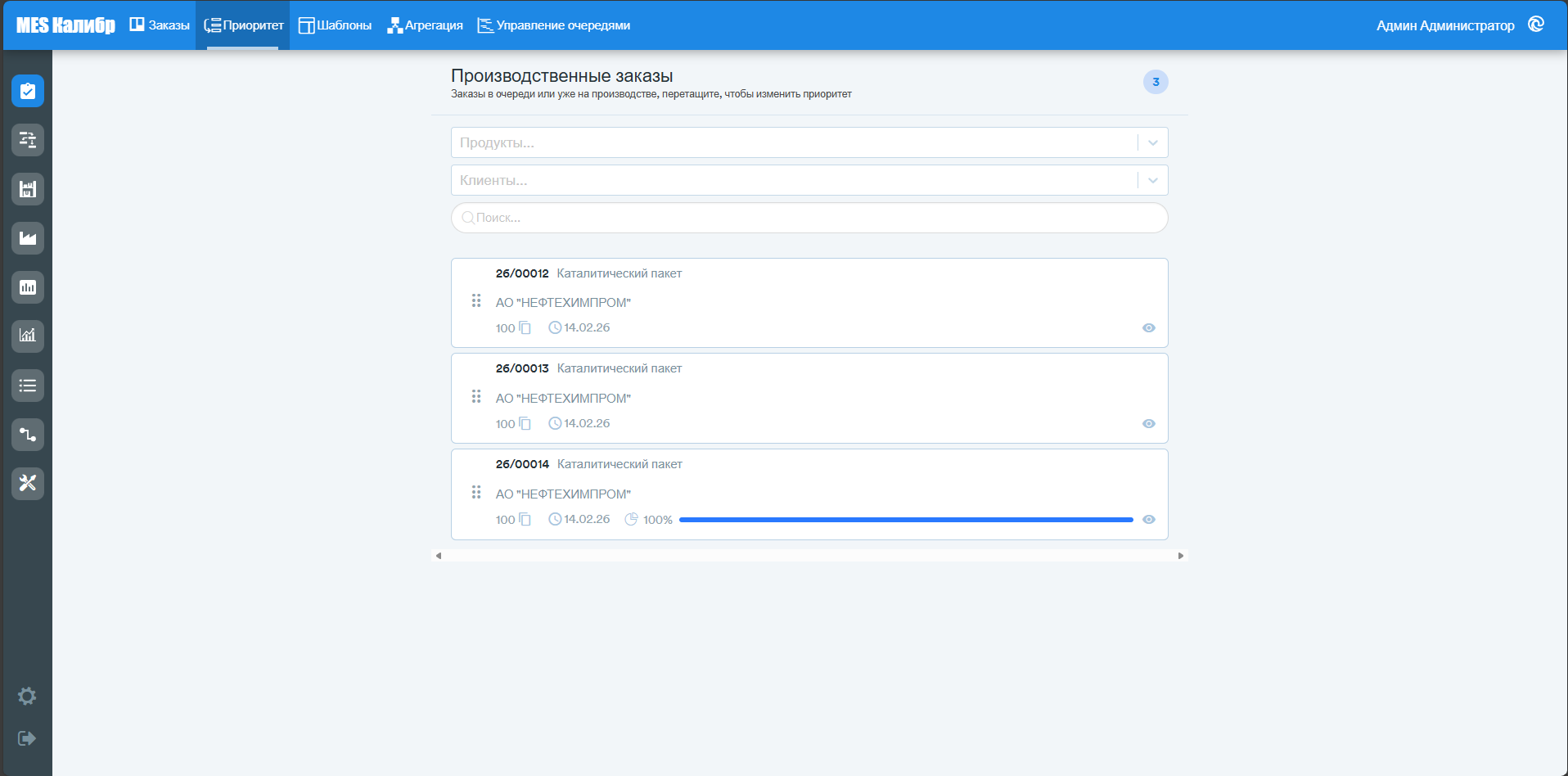Click Каталитический пакет in order 26/00012

tap(620, 273)
